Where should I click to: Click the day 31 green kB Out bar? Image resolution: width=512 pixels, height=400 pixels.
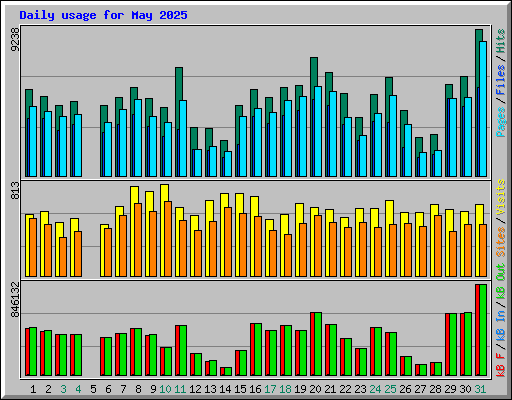tap(483, 330)
